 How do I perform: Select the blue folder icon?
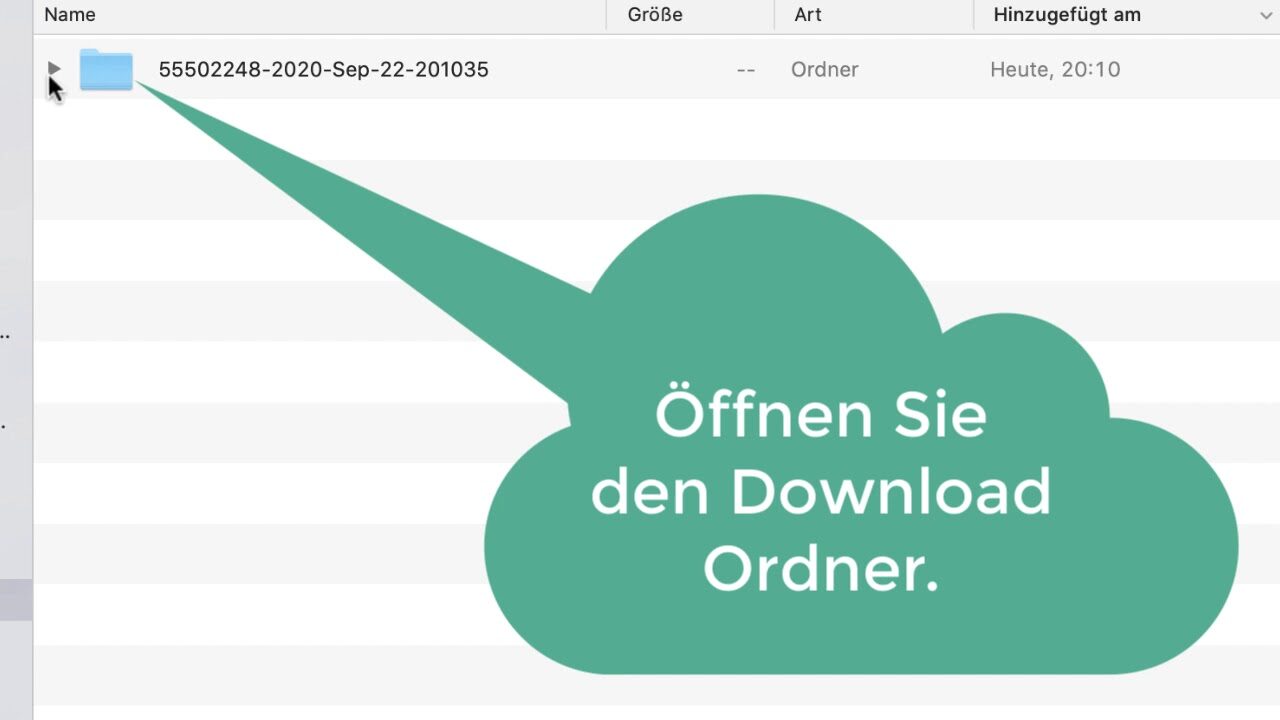(x=106, y=70)
